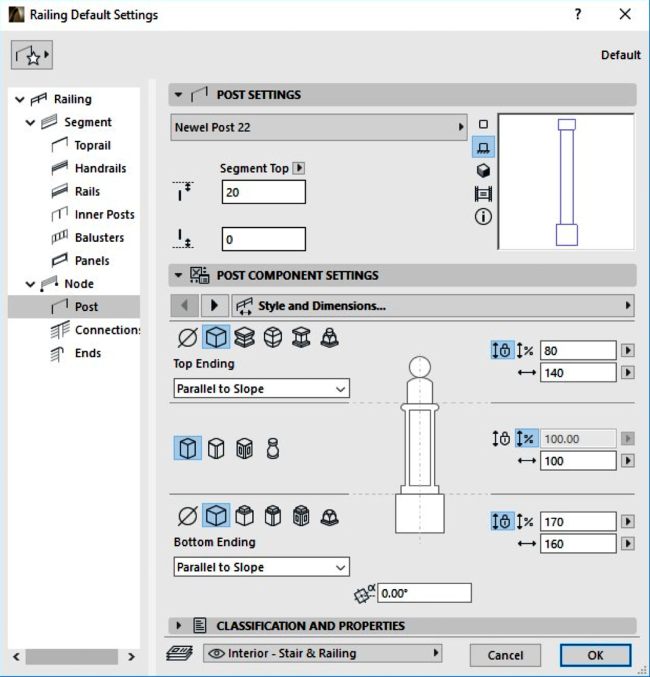Choose the last bottom ending shape icon
This screenshot has height=677, width=650.
tap(329, 516)
